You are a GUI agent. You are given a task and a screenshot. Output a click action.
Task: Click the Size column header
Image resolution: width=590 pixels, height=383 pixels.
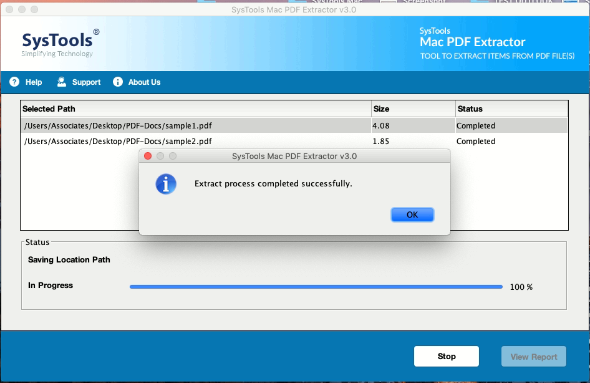tap(413, 109)
